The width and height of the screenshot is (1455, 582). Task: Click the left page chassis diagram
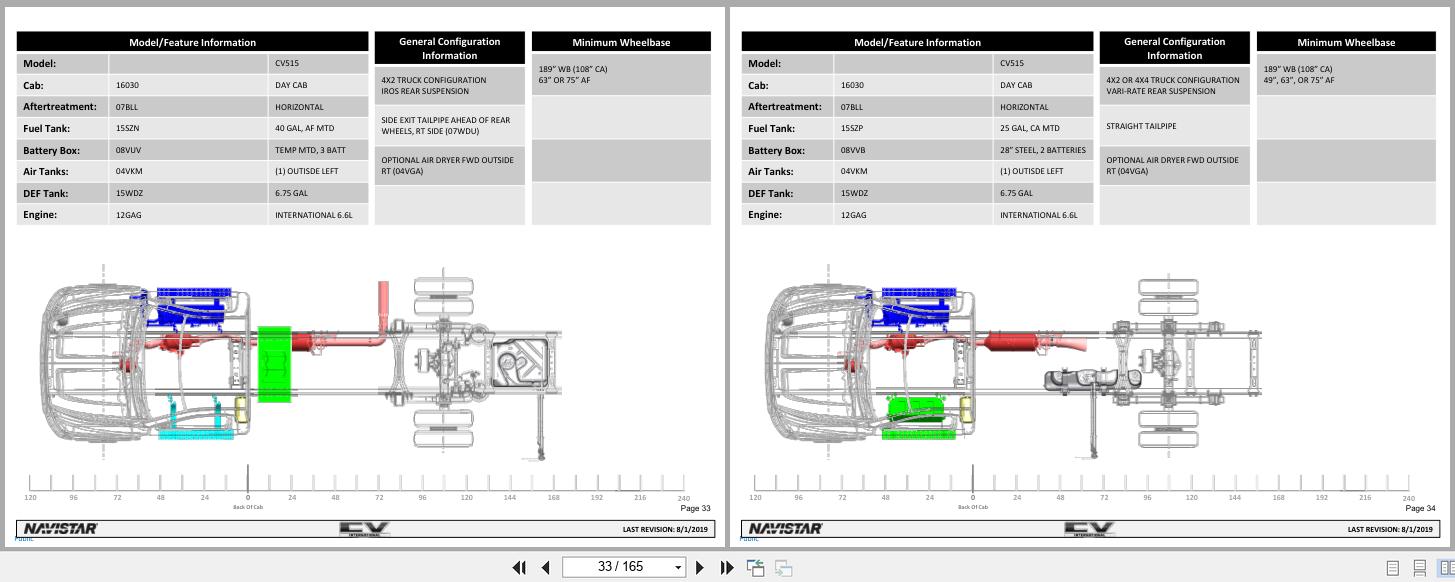[300, 364]
